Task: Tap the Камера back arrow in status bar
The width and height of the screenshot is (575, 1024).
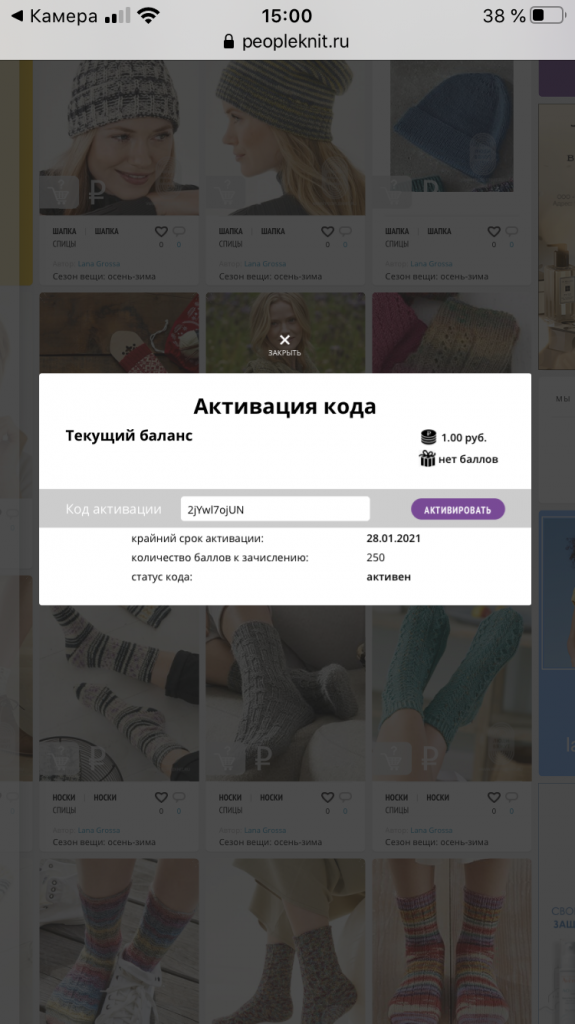Action: tap(17, 16)
